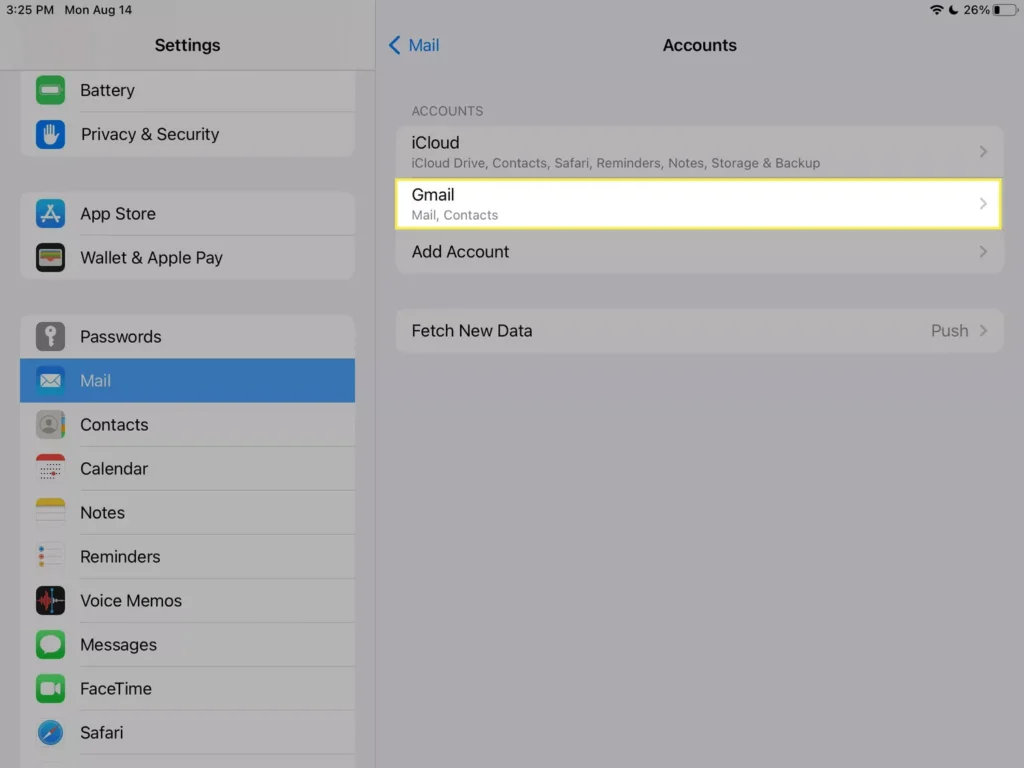Screen dimensions: 1024x768
Task: Expand the iCloud account chevron
Action: [983, 152]
